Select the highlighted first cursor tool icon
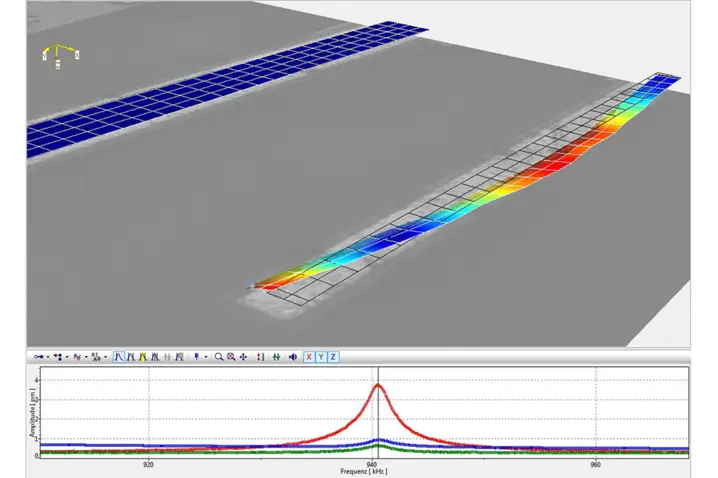 click(x=119, y=357)
